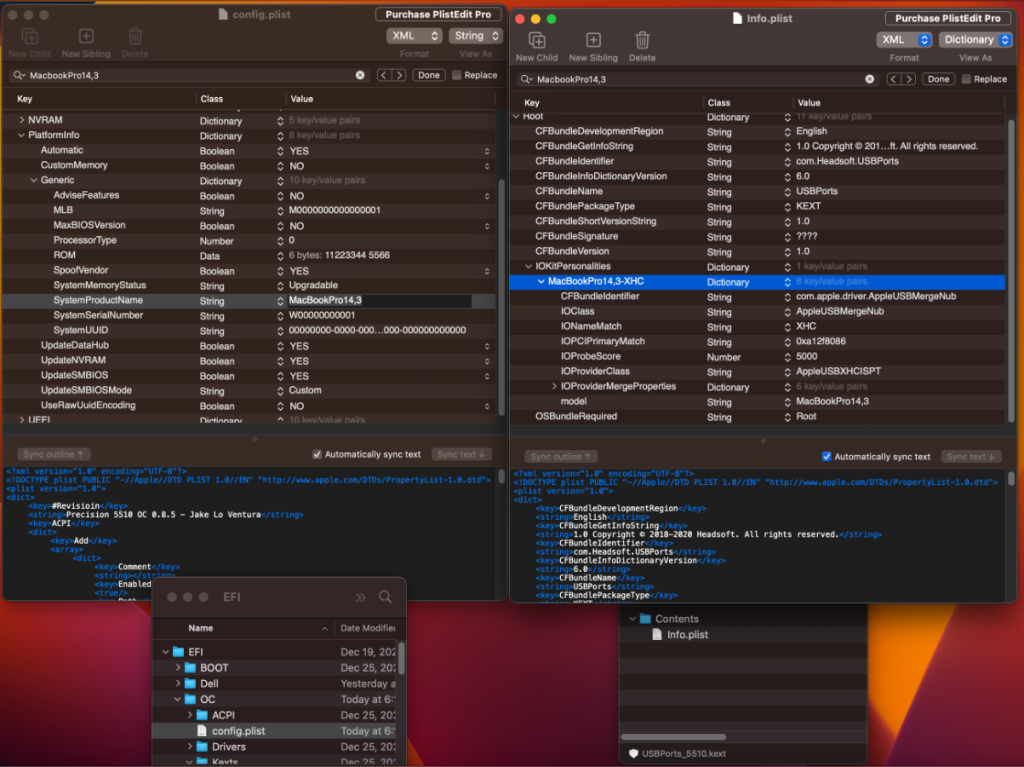Viewport: 1024px width, 767px height.
Task: Clear search field in config.plist window
Action: (x=360, y=75)
